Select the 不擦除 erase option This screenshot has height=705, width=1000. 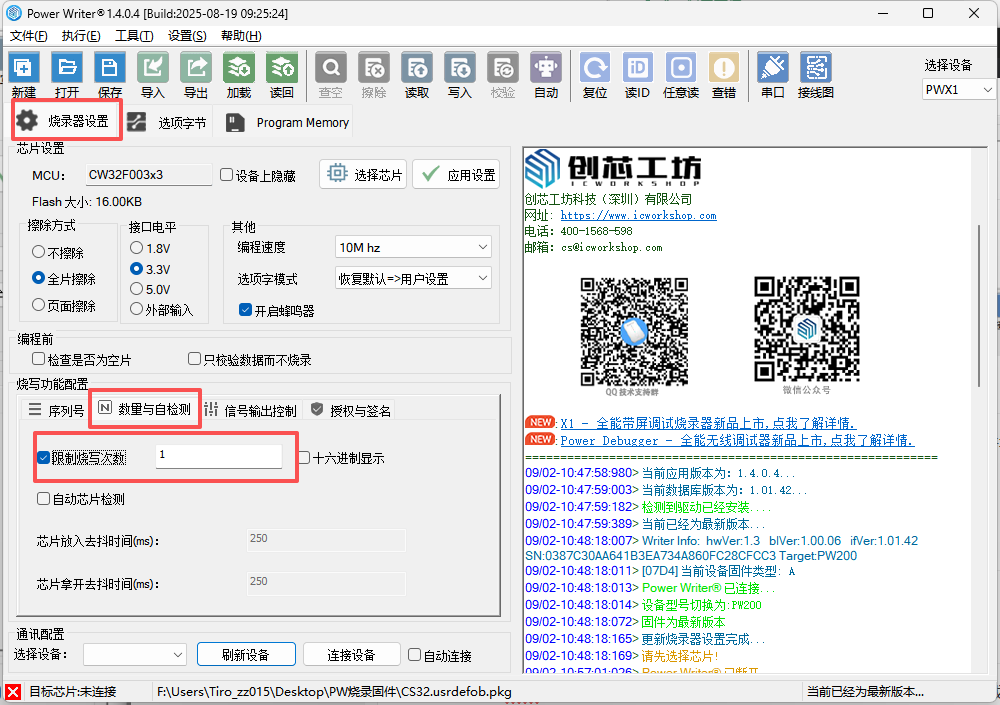tap(38, 252)
